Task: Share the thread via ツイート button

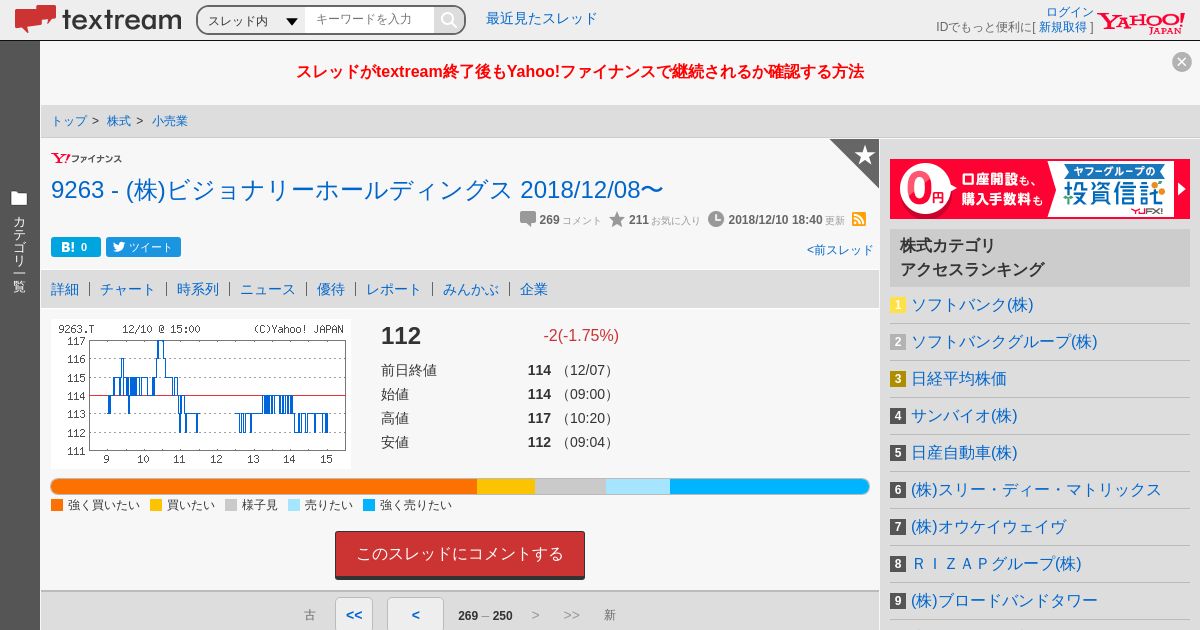Action: coord(143,247)
